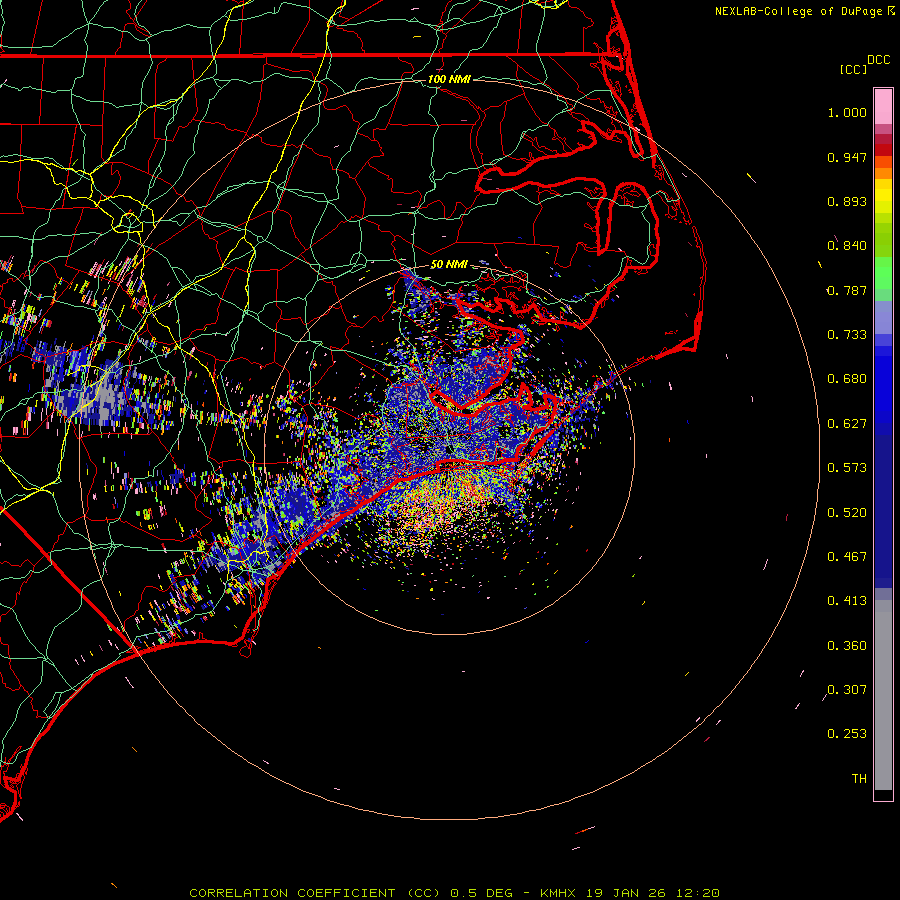Click the 0.680 legend value
The width and height of the screenshot is (900, 900).
tap(847, 379)
